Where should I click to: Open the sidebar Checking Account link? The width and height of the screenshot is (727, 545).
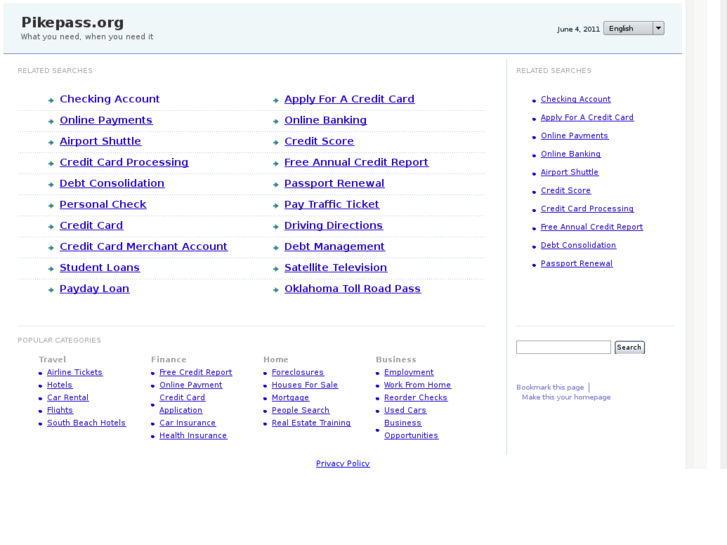(575, 99)
